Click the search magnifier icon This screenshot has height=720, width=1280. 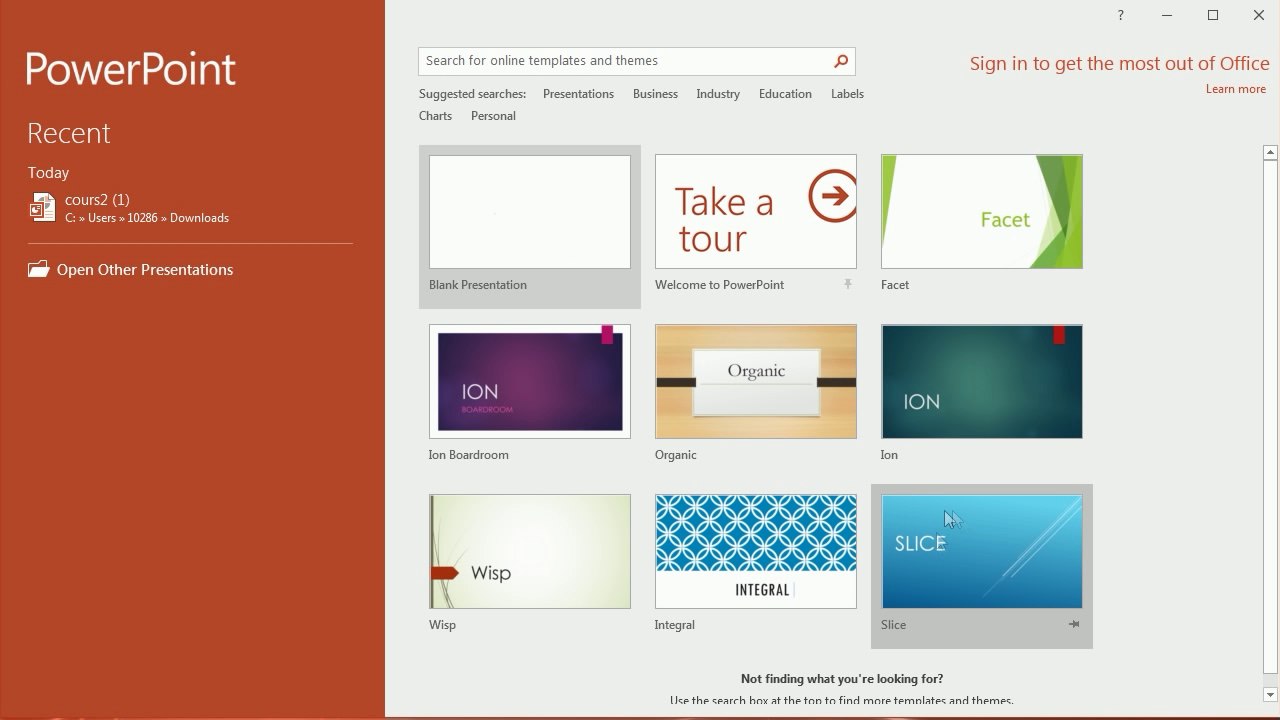coord(841,61)
